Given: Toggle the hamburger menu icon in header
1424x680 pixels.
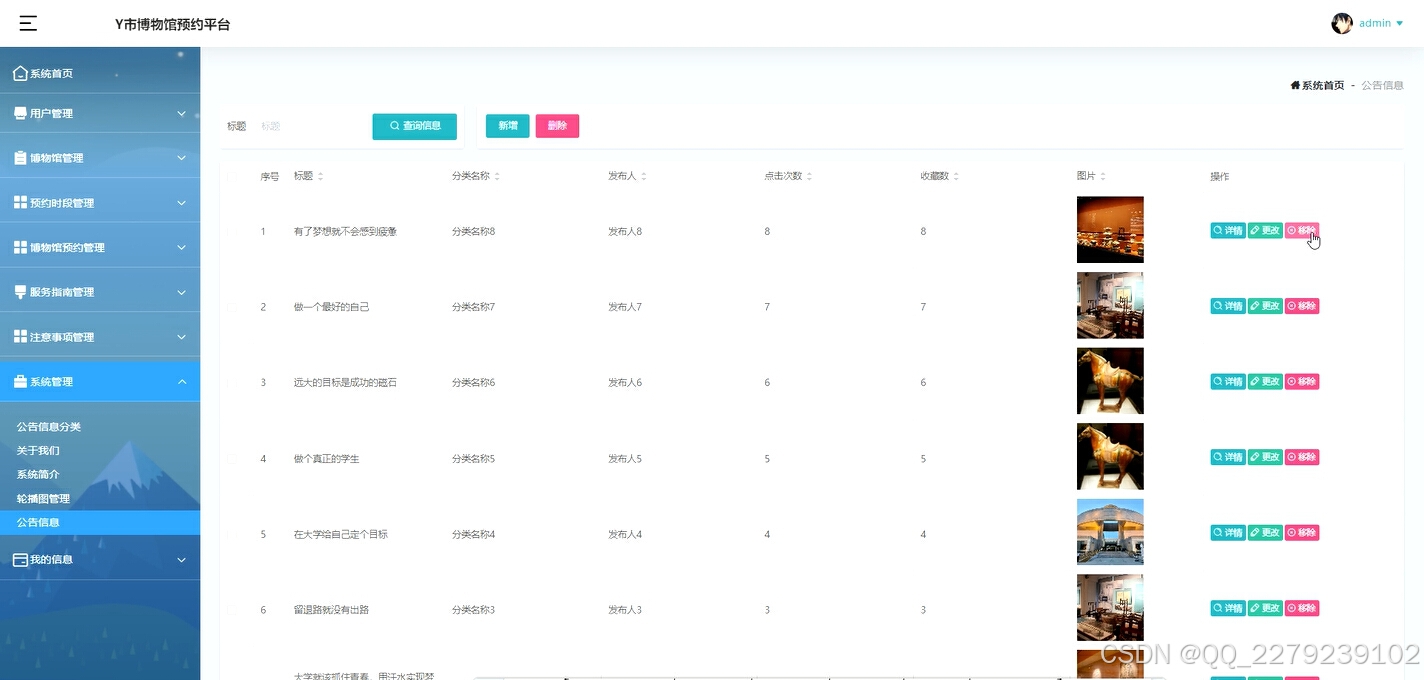Looking at the screenshot, I should click(x=28, y=23).
